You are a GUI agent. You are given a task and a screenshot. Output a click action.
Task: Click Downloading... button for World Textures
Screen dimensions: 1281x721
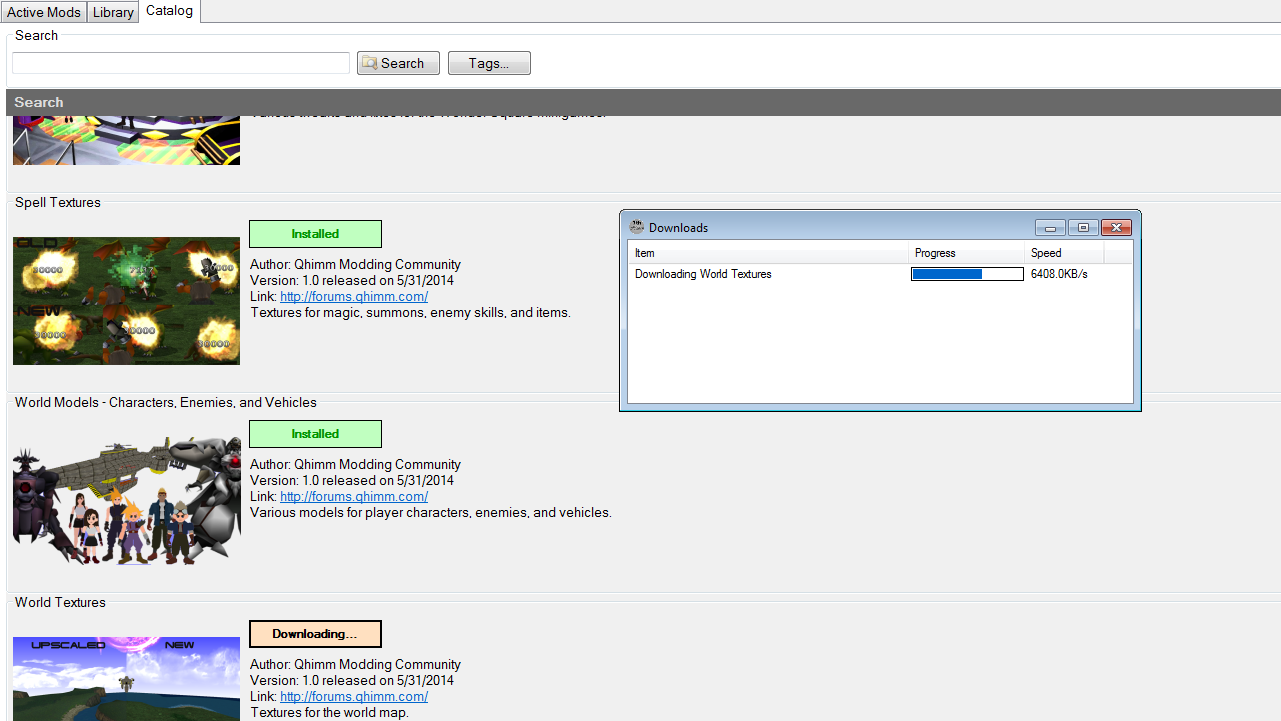coord(315,634)
